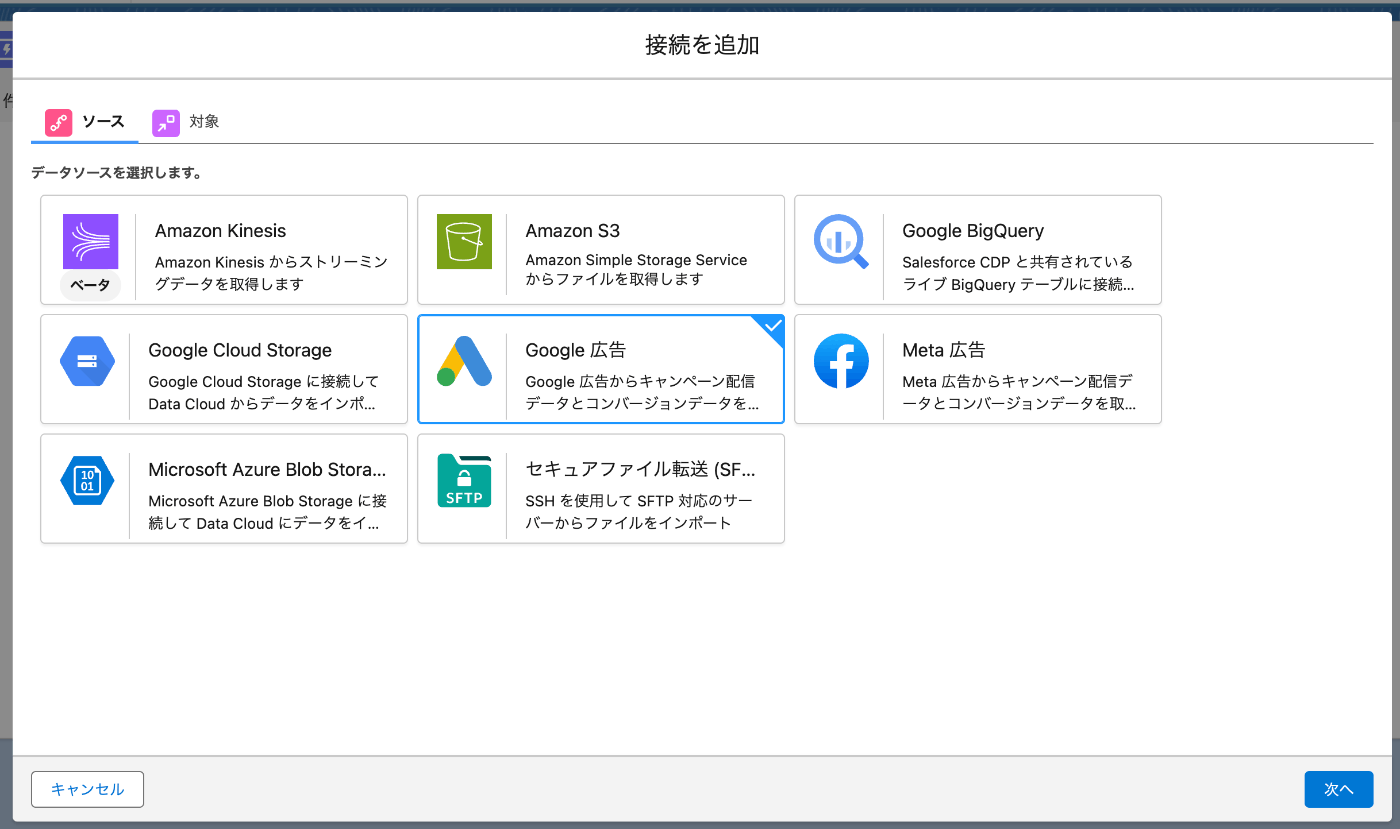Screen dimensions: 1400x829
Task: Click the Google 広告 campaign data description
Action: click(642, 393)
